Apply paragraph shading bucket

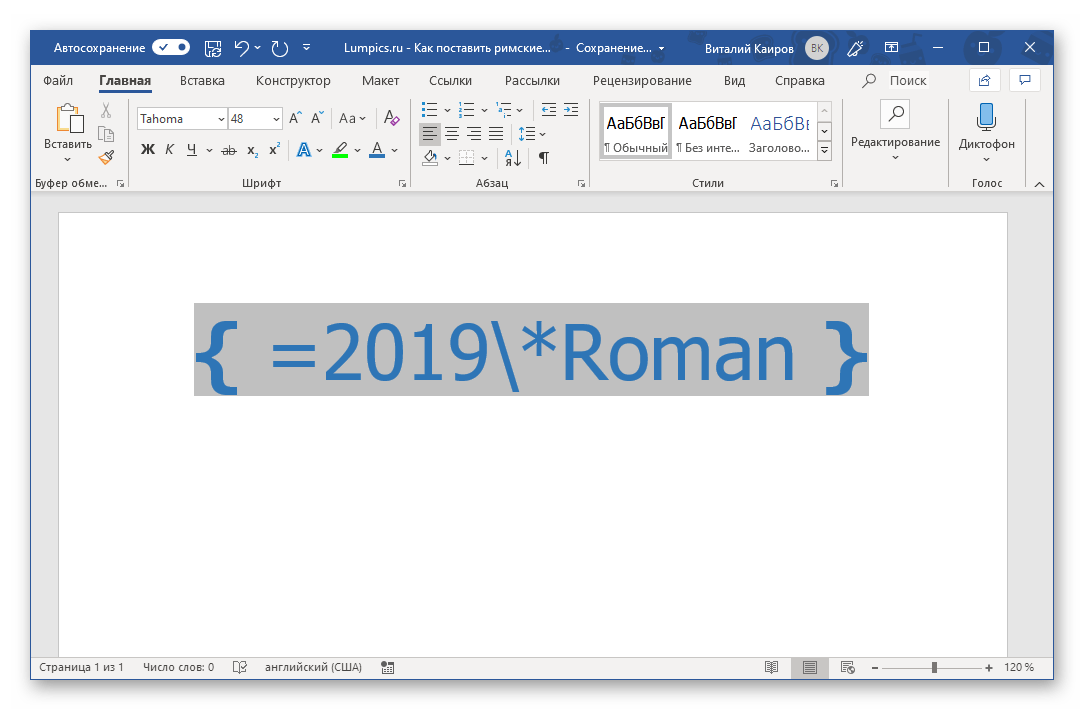click(x=430, y=158)
